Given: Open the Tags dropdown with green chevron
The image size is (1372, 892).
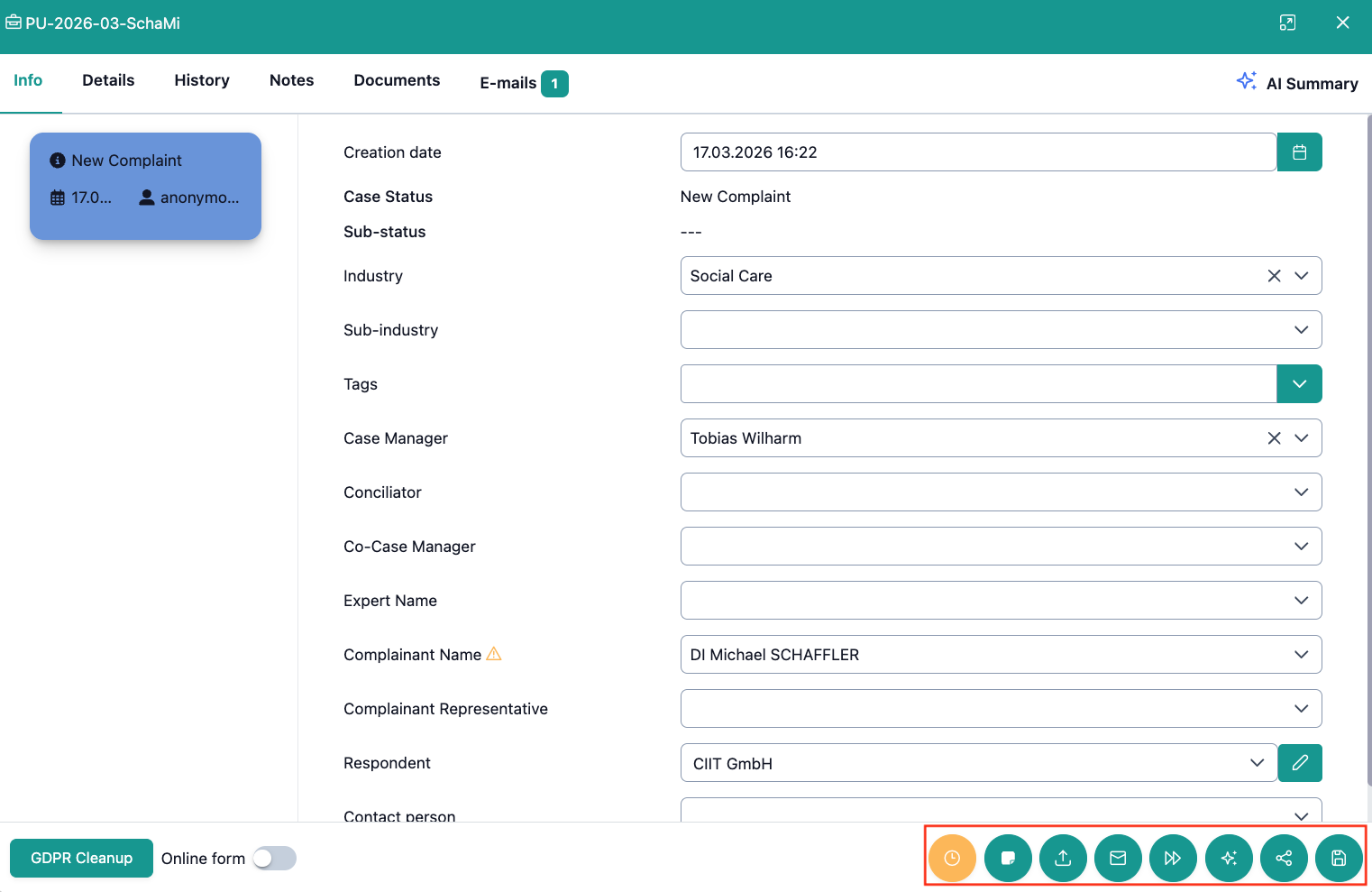Looking at the screenshot, I should [x=1299, y=384].
